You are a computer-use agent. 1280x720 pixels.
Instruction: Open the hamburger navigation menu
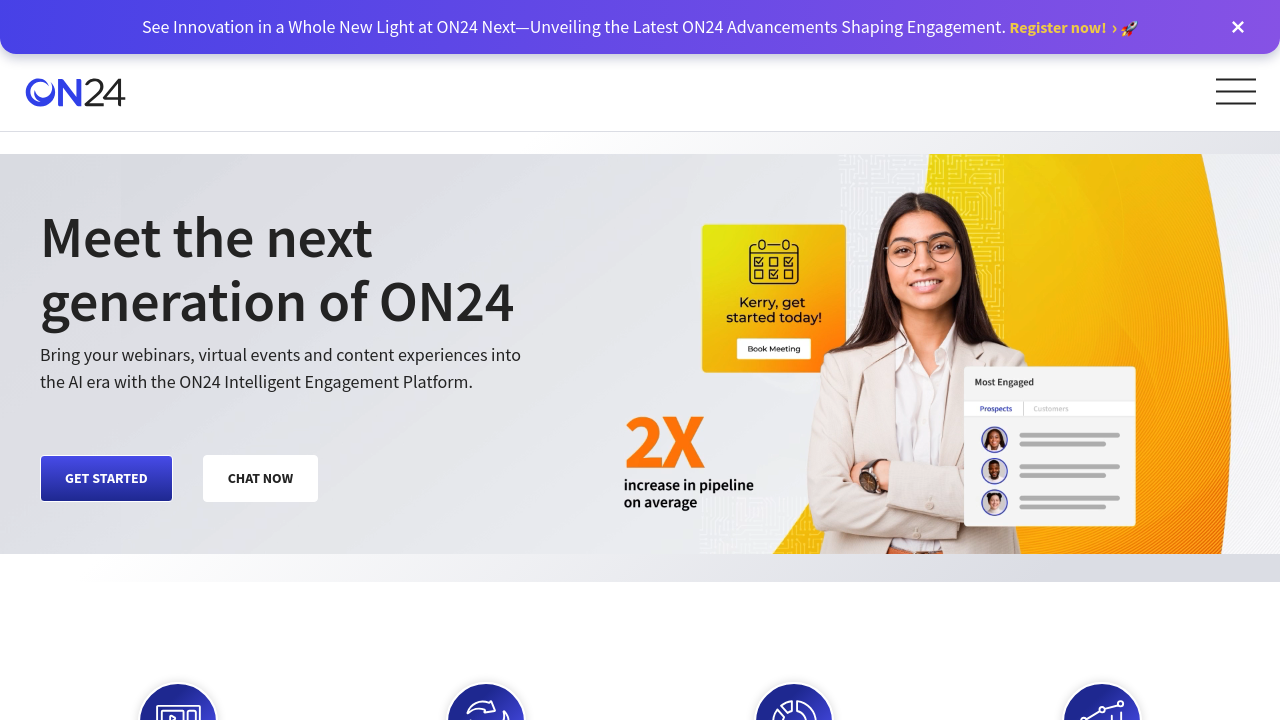1236,92
